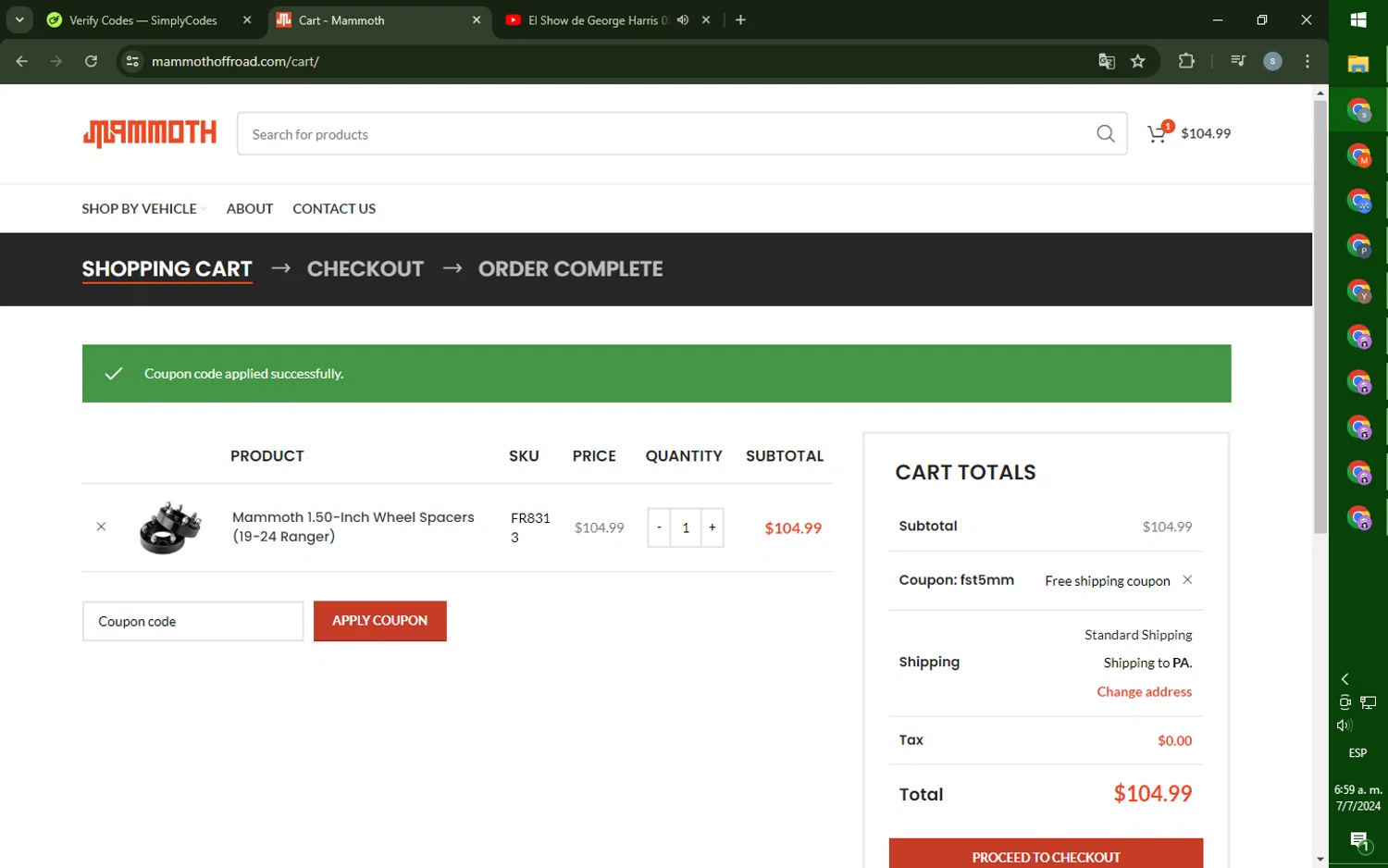Image resolution: width=1388 pixels, height=868 pixels.
Task: Click the Meet Now camera tray icon
Action: 1345,702
